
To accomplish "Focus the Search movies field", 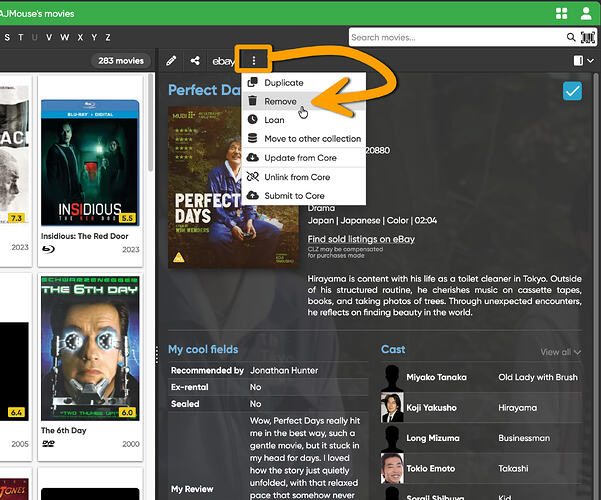I will tap(458, 37).
